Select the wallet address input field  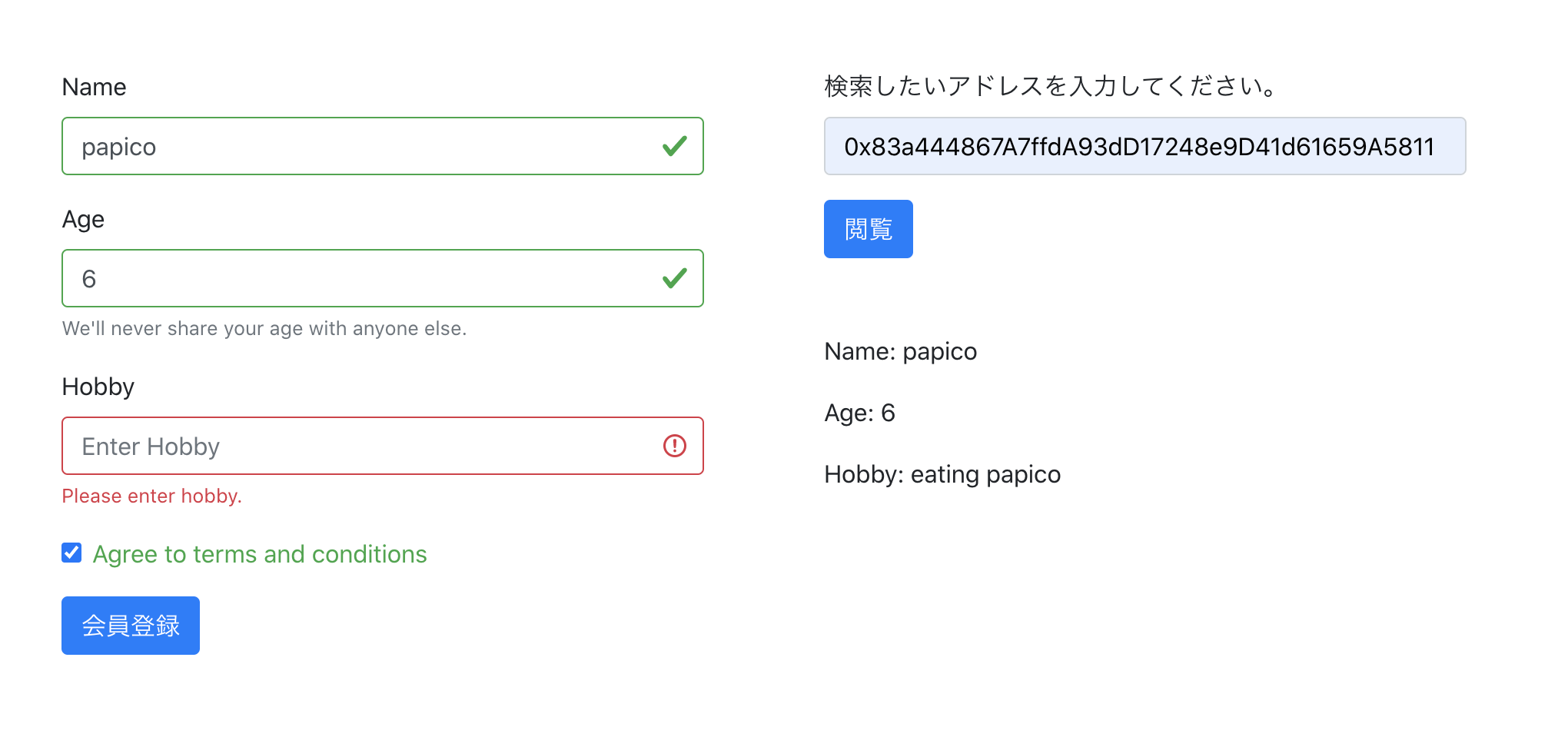click(x=1144, y=146)
